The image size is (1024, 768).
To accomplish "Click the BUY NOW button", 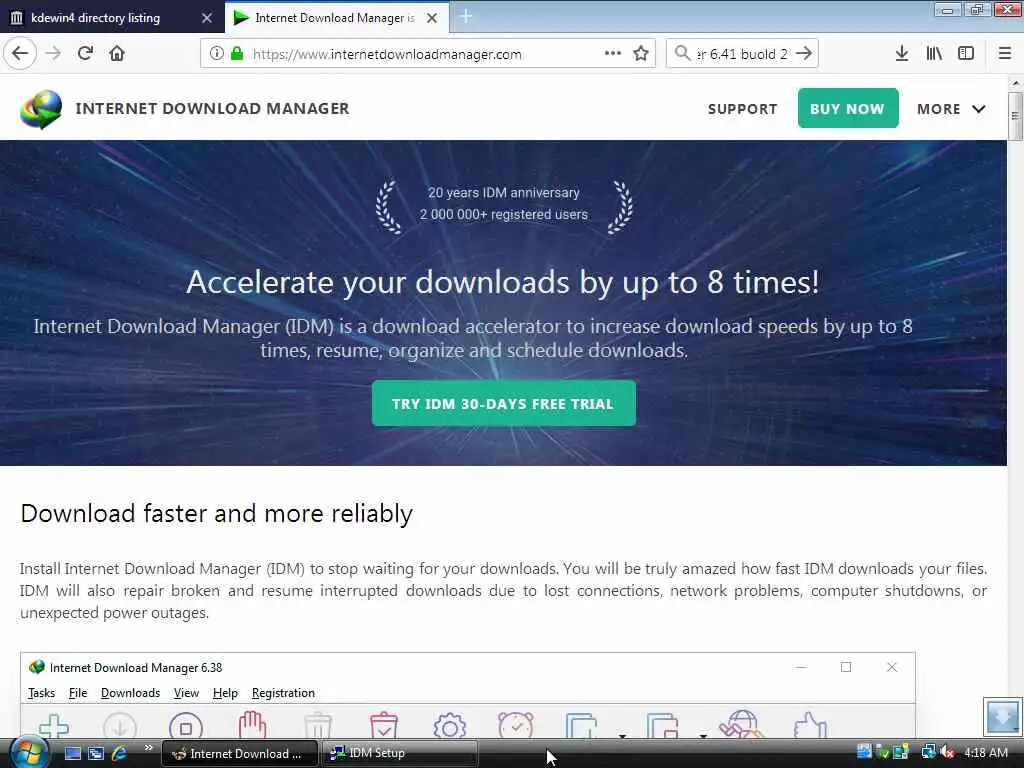I will [848, 108].
